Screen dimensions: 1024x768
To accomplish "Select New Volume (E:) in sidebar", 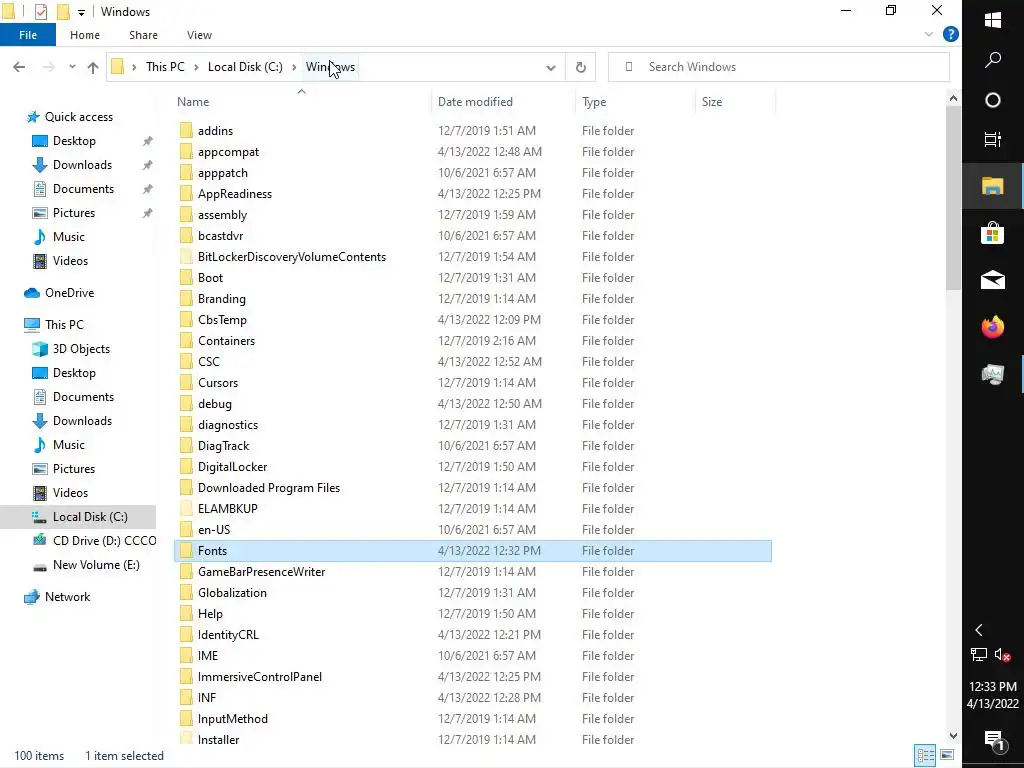I will [96, 565].
